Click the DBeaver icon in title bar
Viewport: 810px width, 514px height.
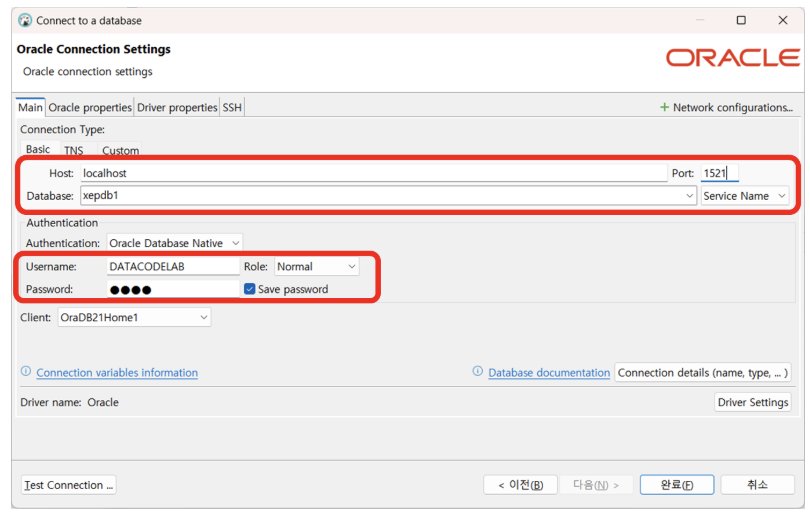click(x=25, y=20)
